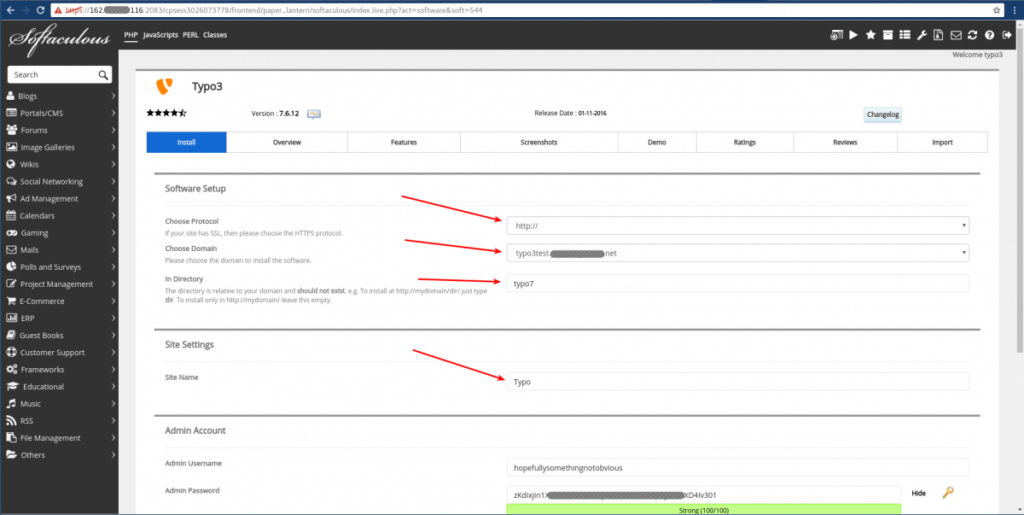Click the Polls and Surveys pie chart icon

coord(11,267)
